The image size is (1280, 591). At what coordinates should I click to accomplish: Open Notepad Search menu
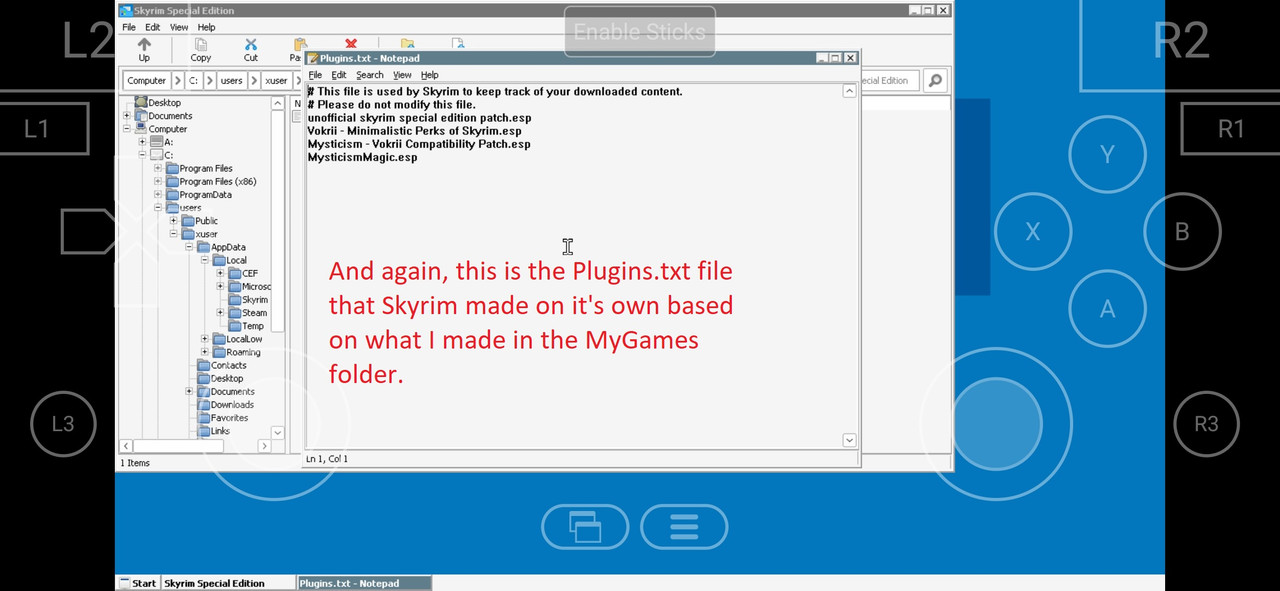point(369,75)
